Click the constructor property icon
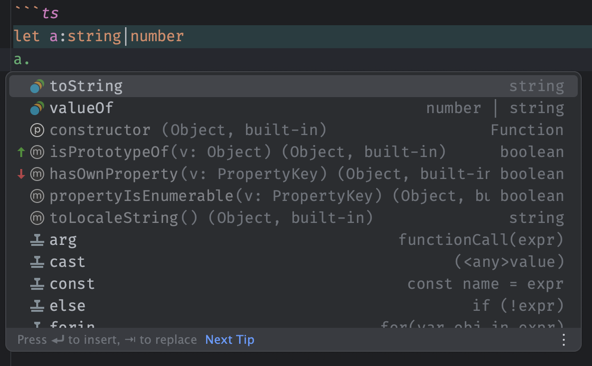 37,130
